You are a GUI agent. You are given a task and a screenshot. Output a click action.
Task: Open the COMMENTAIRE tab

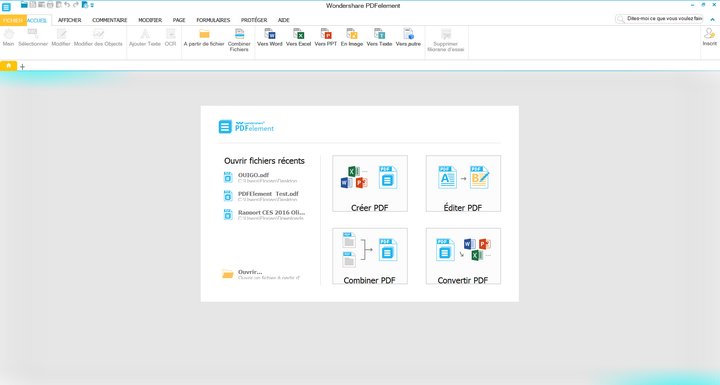[110, 20]
